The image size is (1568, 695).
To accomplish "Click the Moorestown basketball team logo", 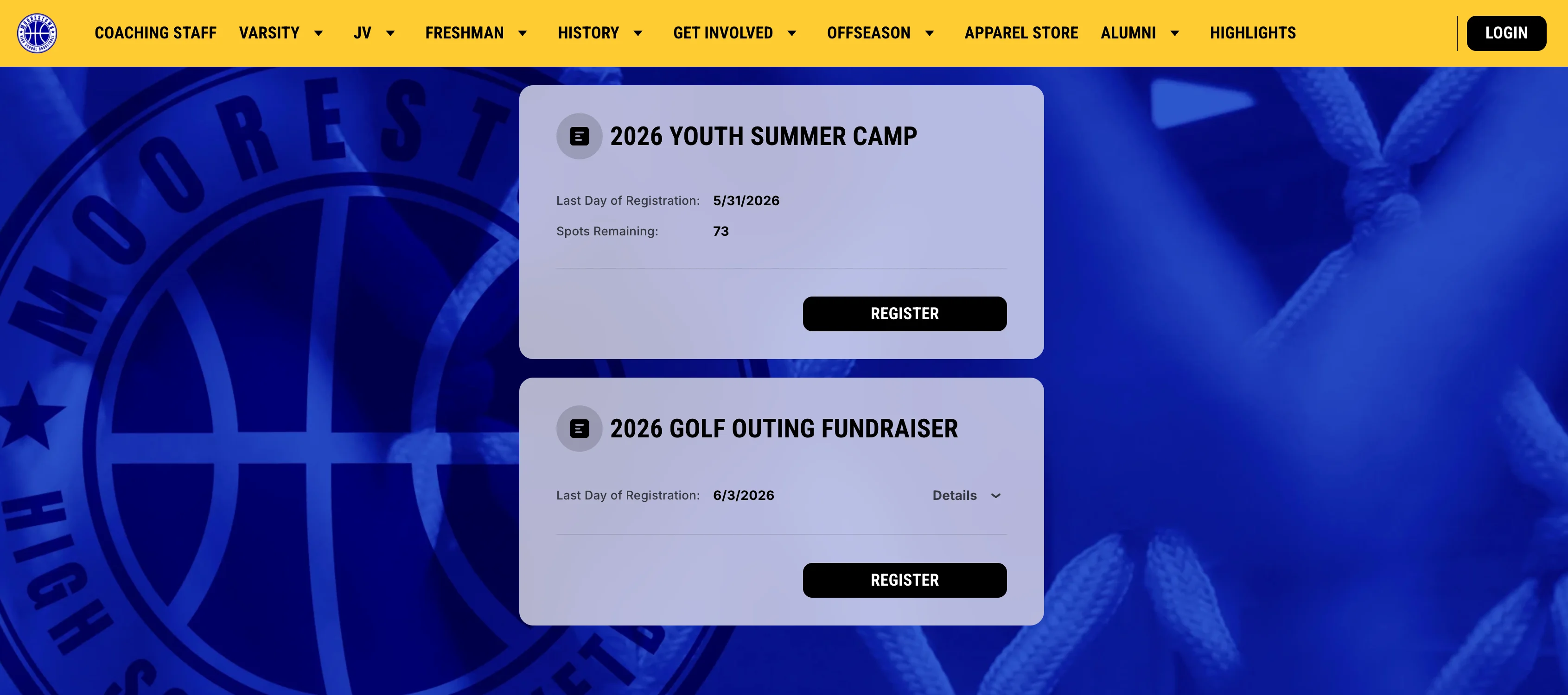I will point(38,33).
